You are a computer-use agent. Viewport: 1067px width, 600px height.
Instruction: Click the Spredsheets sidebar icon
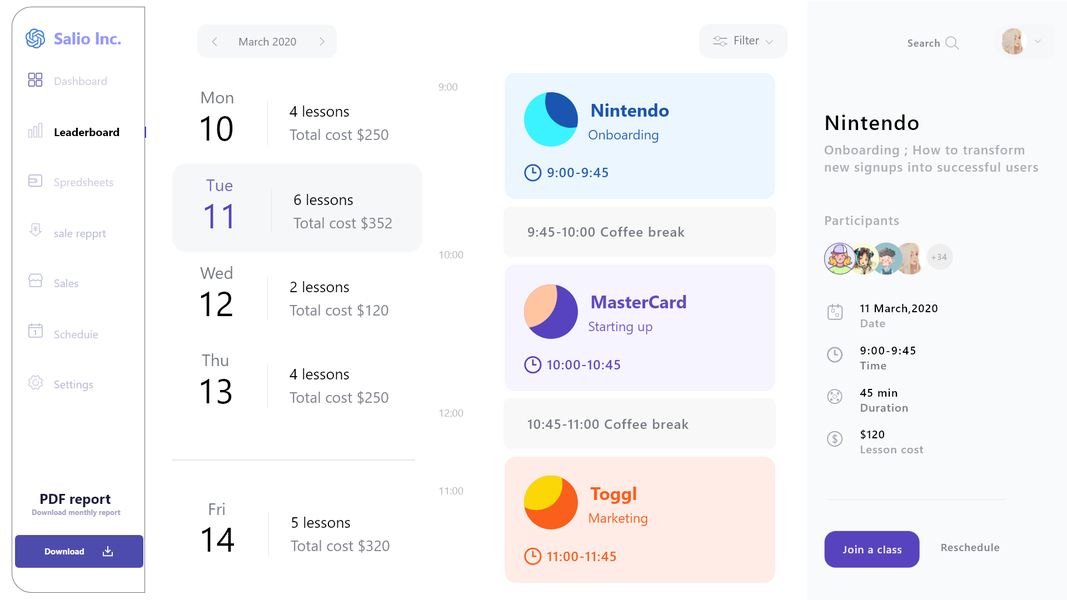35,181
